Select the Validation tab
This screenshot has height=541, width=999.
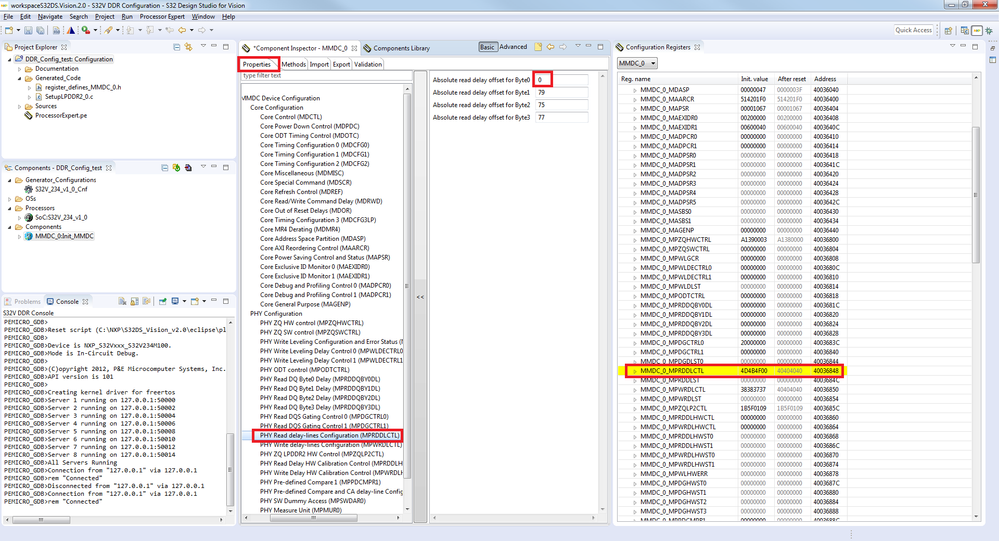point(368,64)
